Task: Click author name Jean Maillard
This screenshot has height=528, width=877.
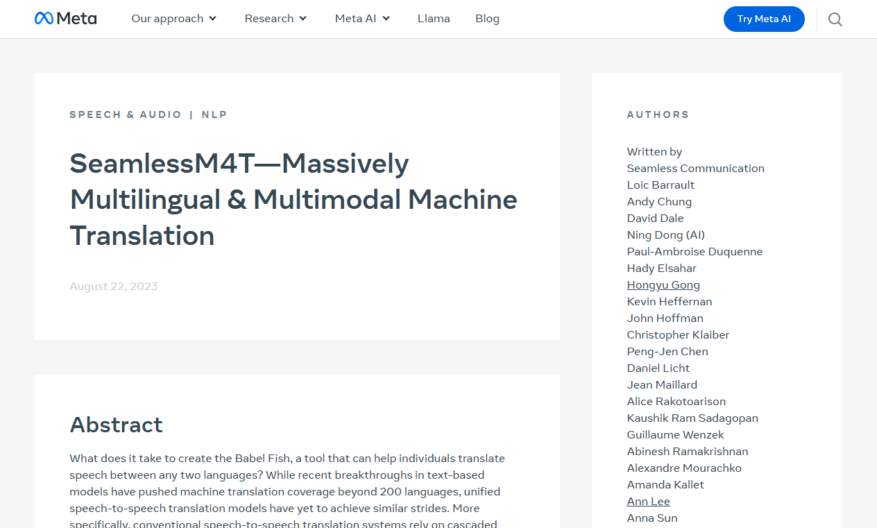Action: tap(662, 385)
